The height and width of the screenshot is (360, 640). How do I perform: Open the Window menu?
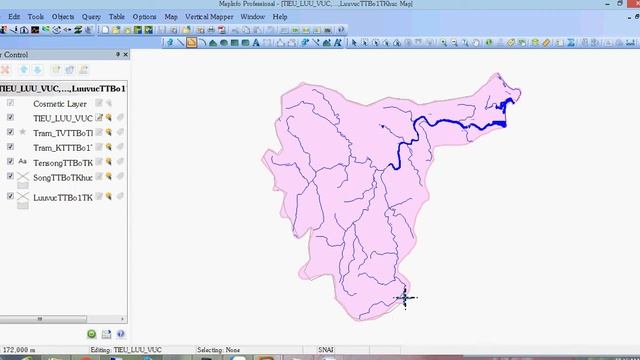[253, 17]
